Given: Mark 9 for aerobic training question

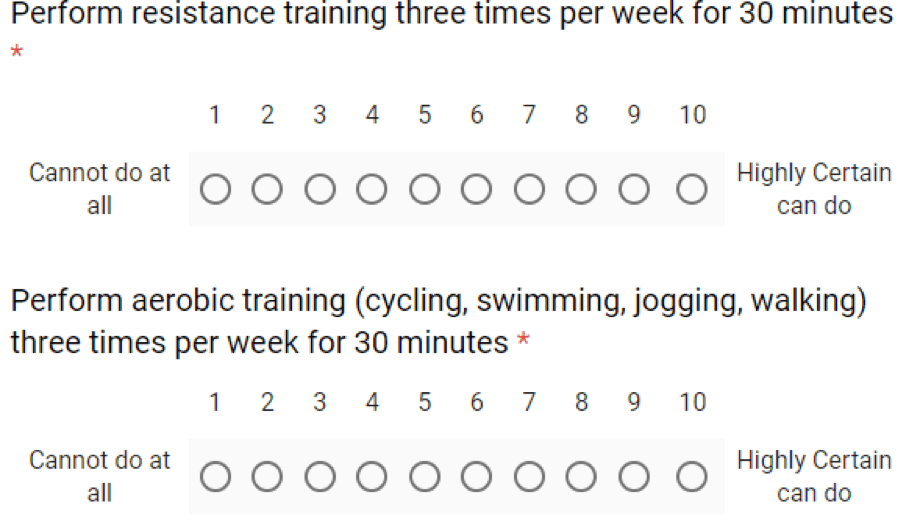Looking at the screenshot, I should click(634, 476).
